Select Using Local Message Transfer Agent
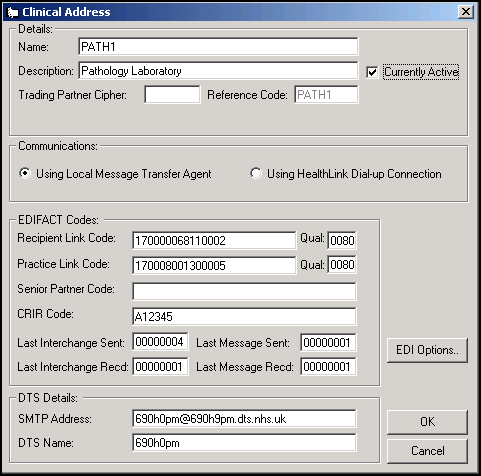Screen dimensions: 481x476 point(25,173)
